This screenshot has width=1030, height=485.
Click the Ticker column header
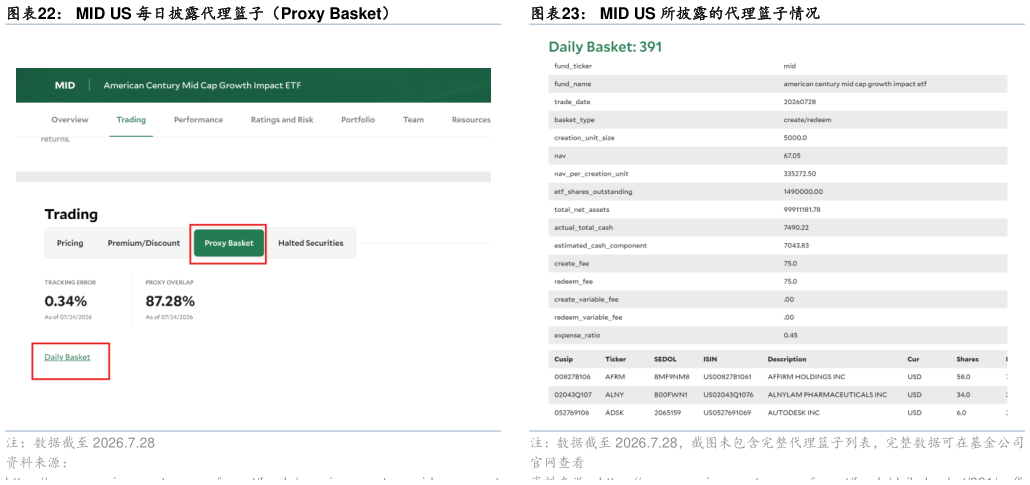616,359
